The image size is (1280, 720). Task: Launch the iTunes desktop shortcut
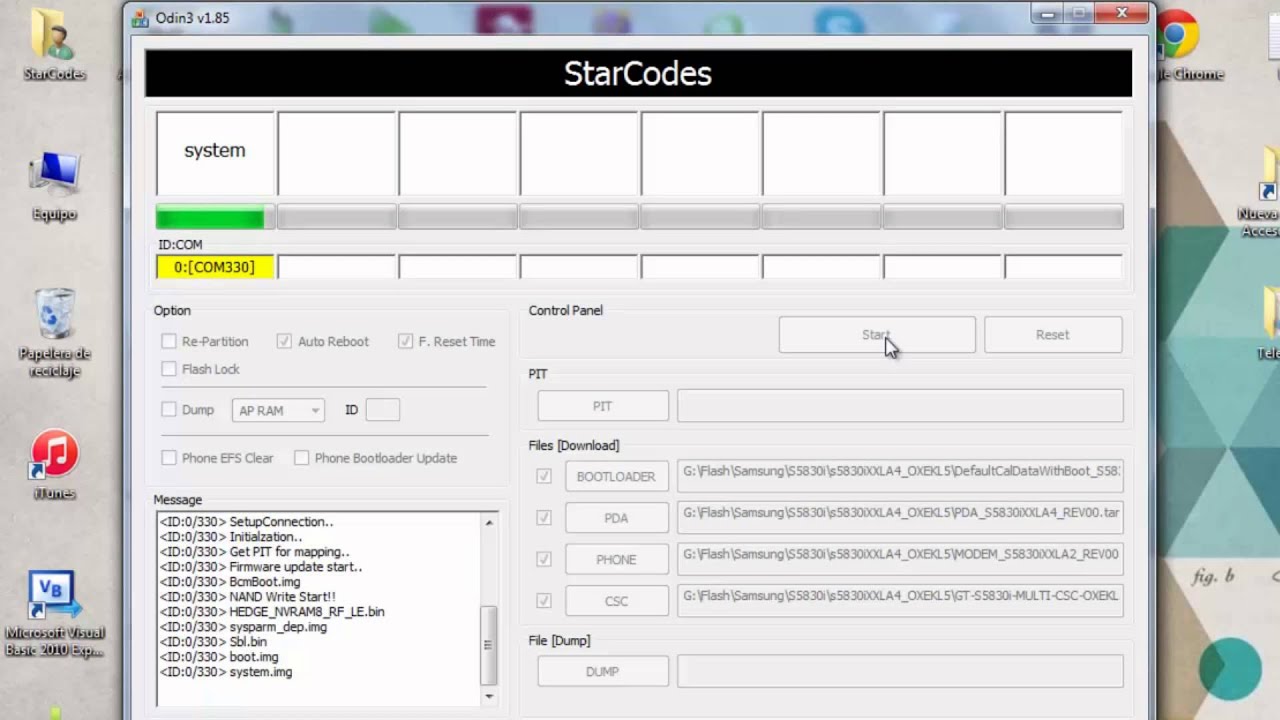[54, 464]
